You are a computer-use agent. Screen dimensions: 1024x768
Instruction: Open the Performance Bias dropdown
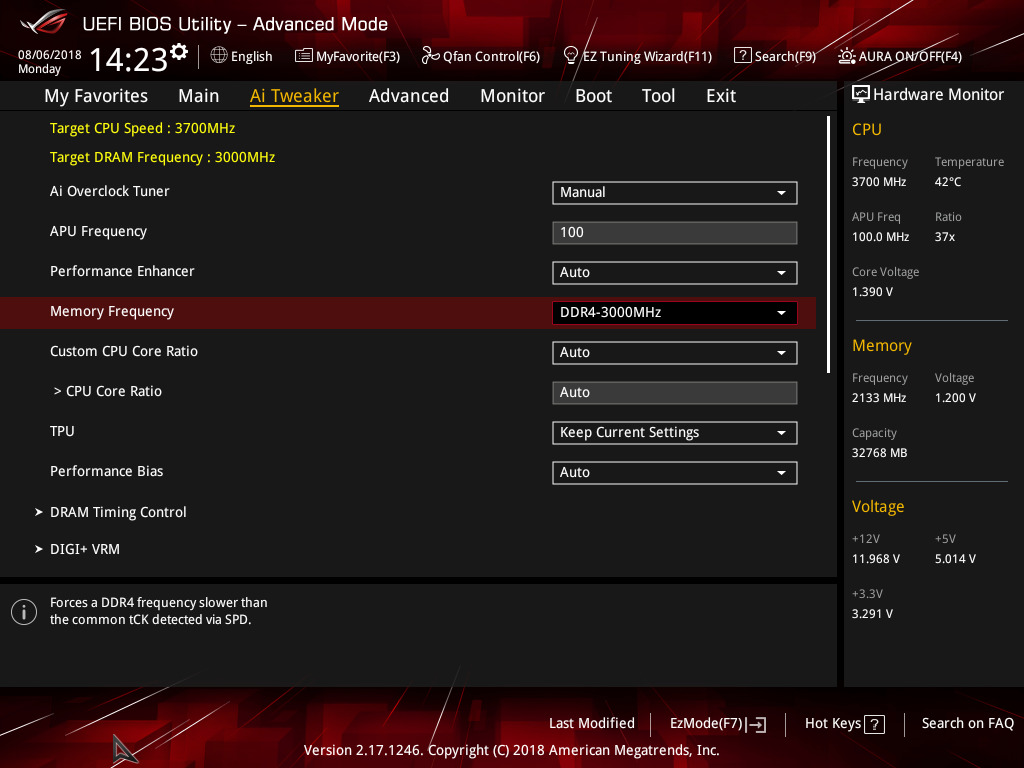click(x=675, y=473)
